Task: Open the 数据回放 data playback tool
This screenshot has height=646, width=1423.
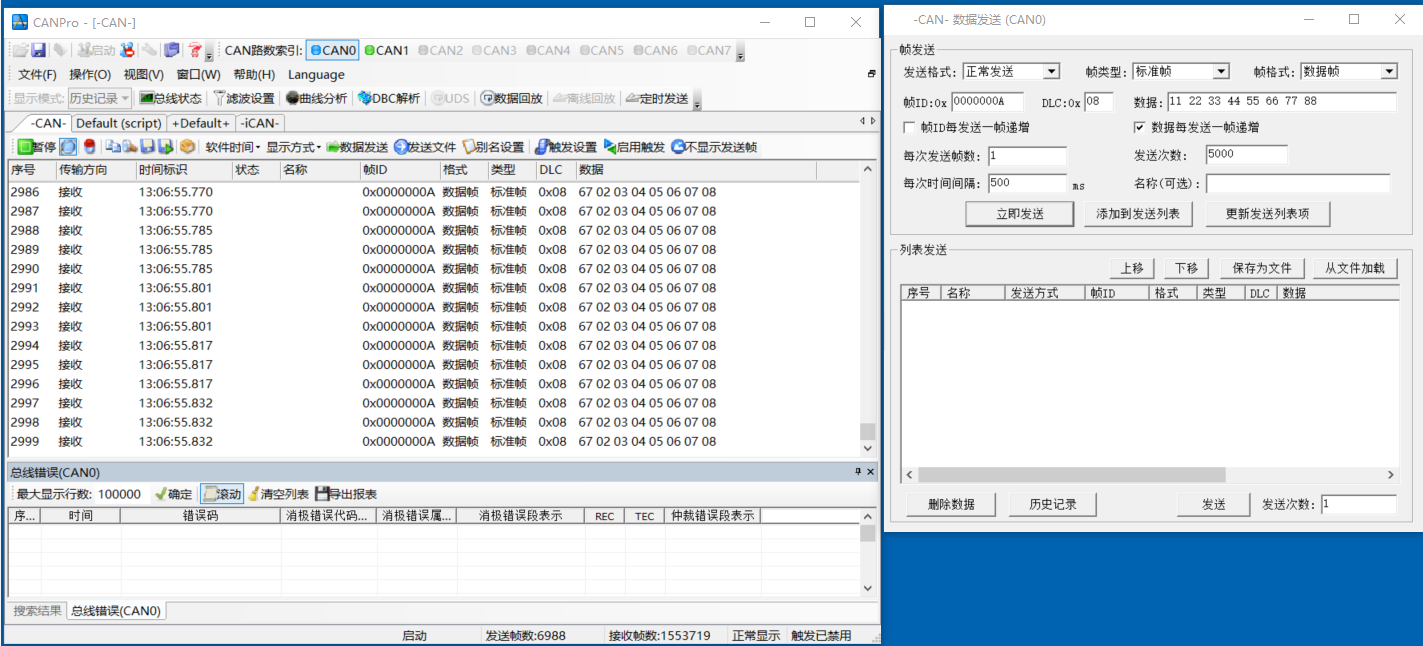Action: point(511,98)
